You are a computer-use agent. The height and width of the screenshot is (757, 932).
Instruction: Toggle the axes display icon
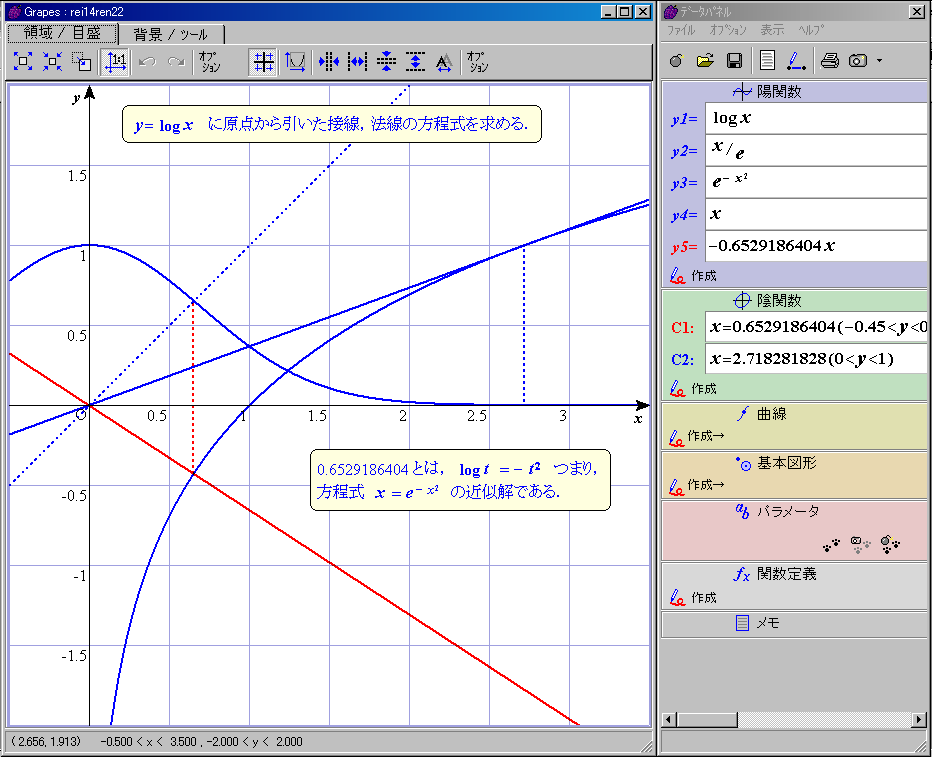[x=295, y=62]
